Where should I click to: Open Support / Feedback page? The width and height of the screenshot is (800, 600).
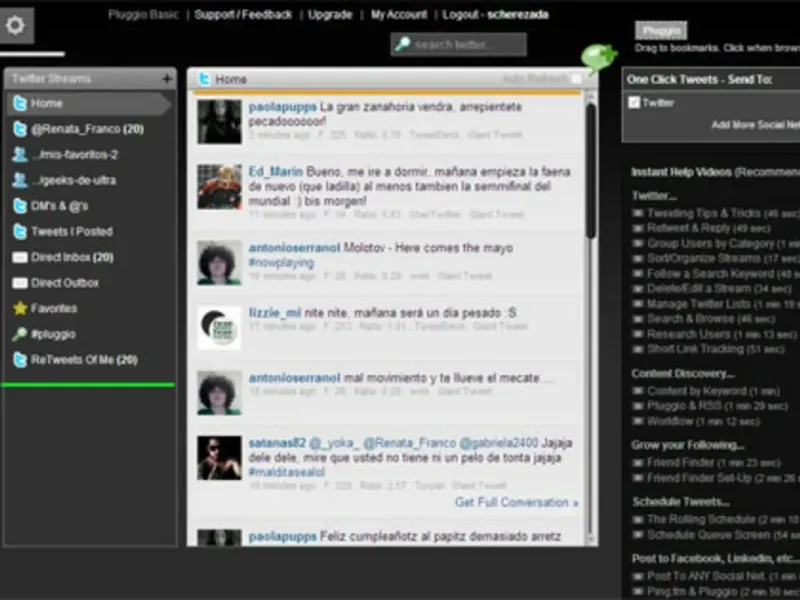point(243,14)
